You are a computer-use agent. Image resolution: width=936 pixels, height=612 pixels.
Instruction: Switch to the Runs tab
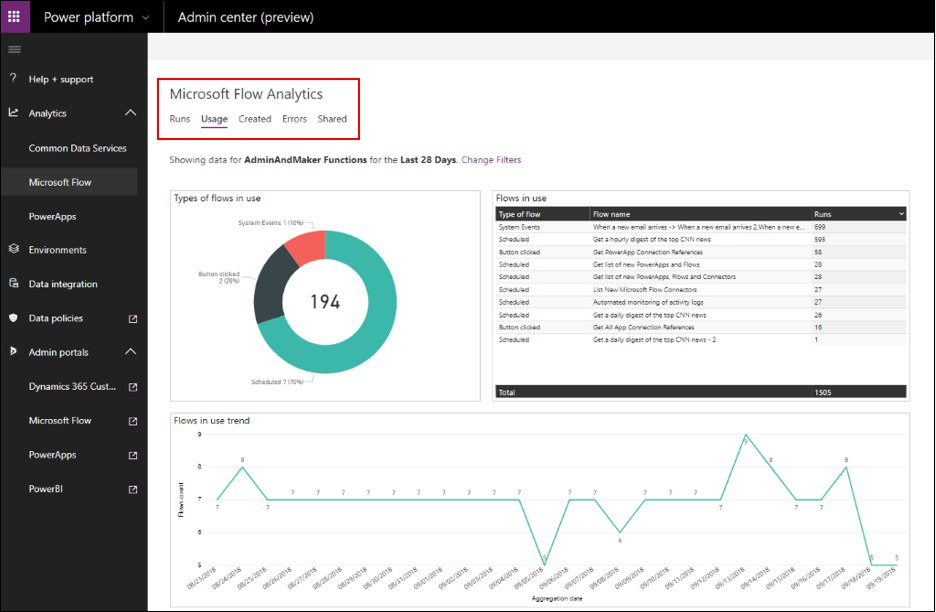coord(179,119)
